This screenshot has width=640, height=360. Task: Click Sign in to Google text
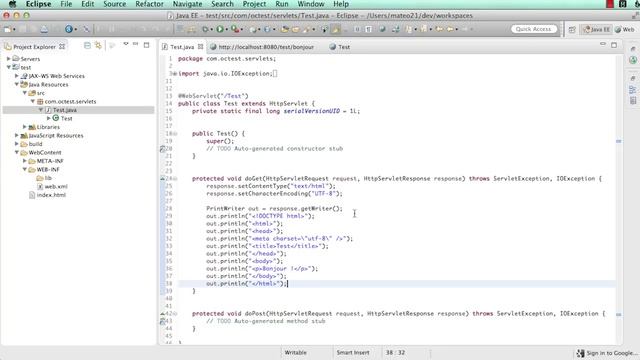click(x=611, y=353)
